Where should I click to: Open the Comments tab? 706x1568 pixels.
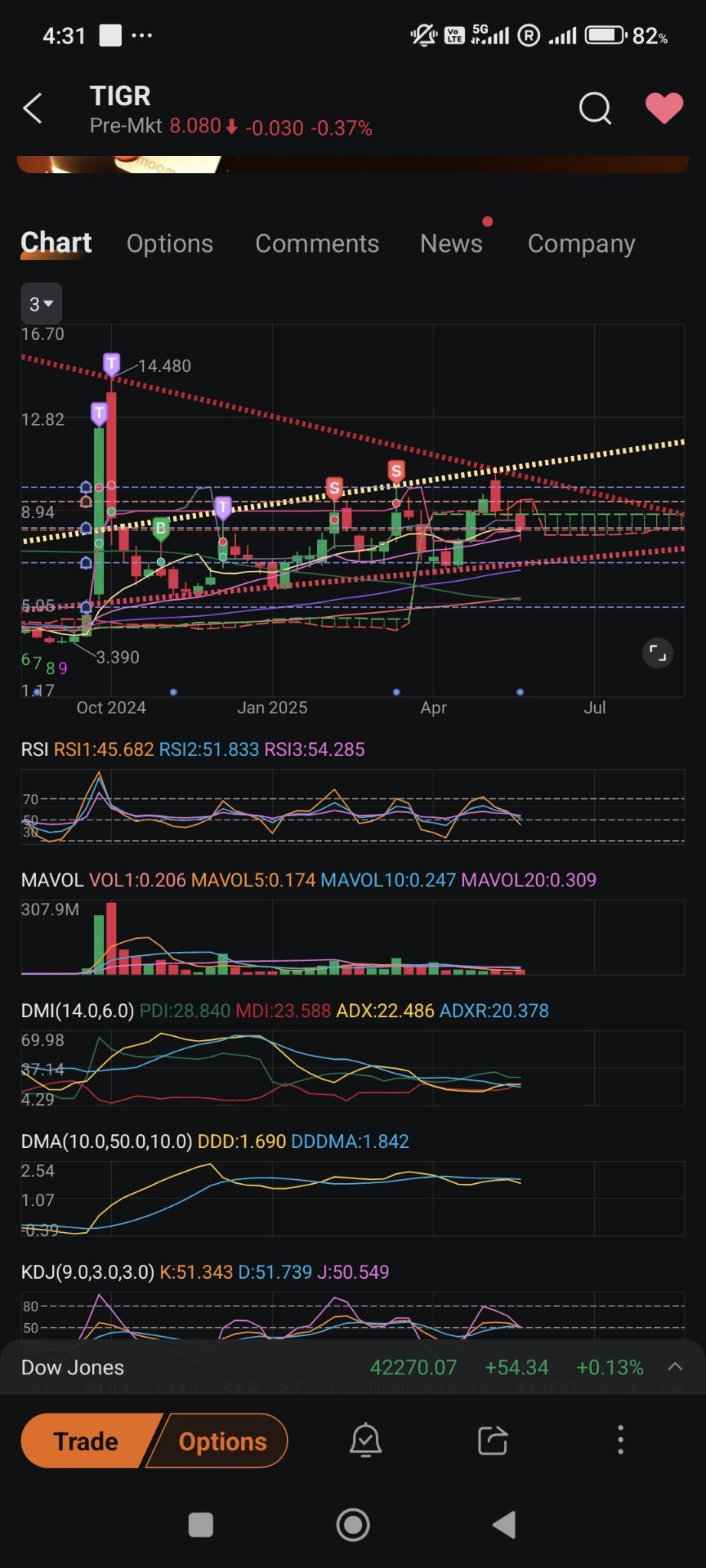pos(317,243)
